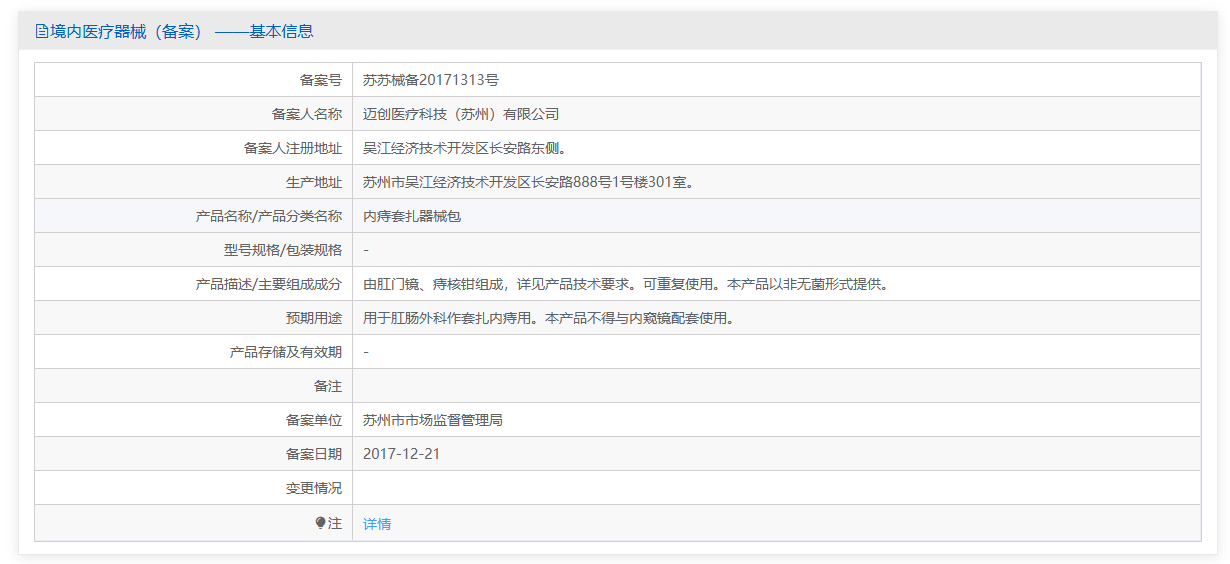Open the 详情 link
Screen dimensions: 1230x564
point(377,524)
